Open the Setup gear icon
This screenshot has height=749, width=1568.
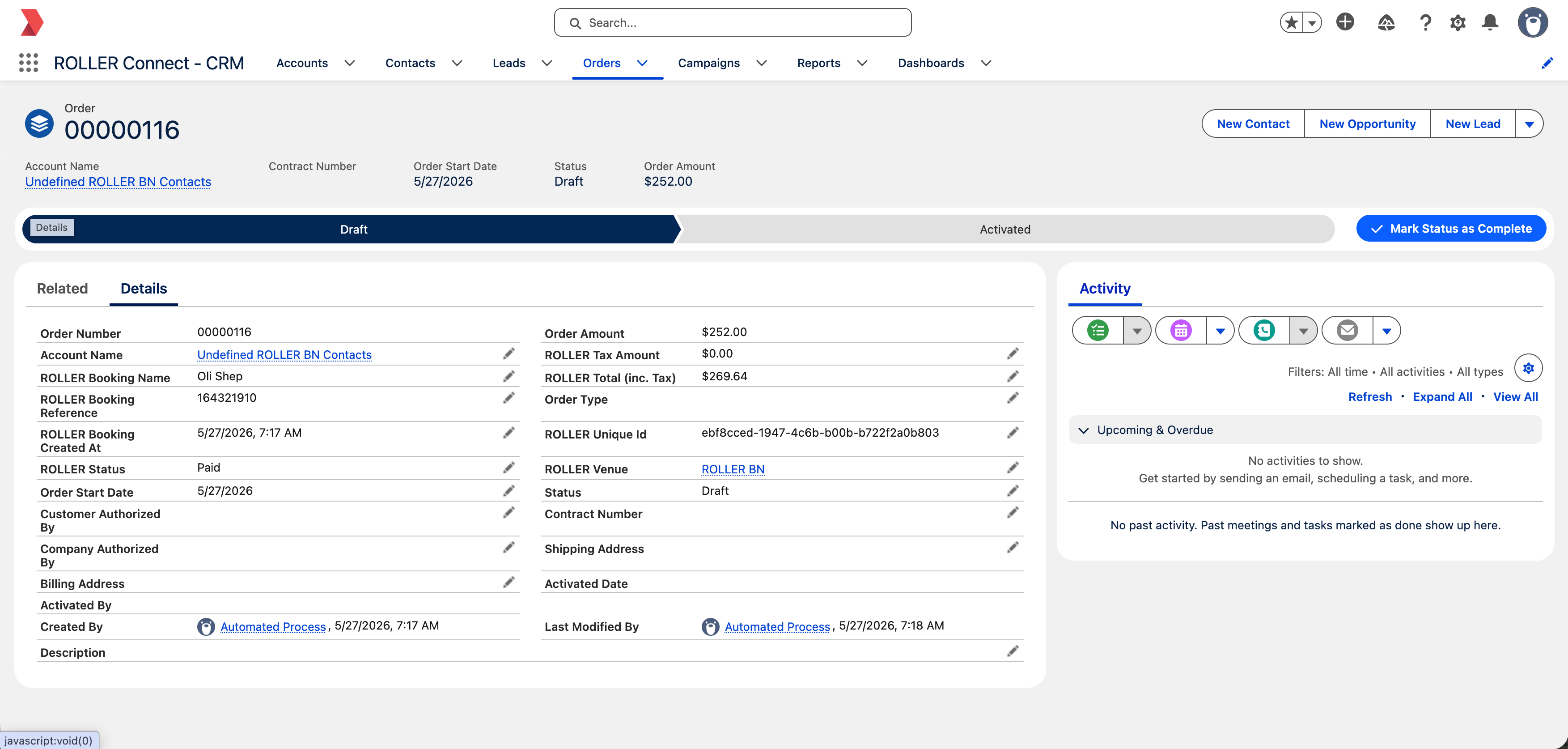pyautogui.click(x=1458, y=23)
